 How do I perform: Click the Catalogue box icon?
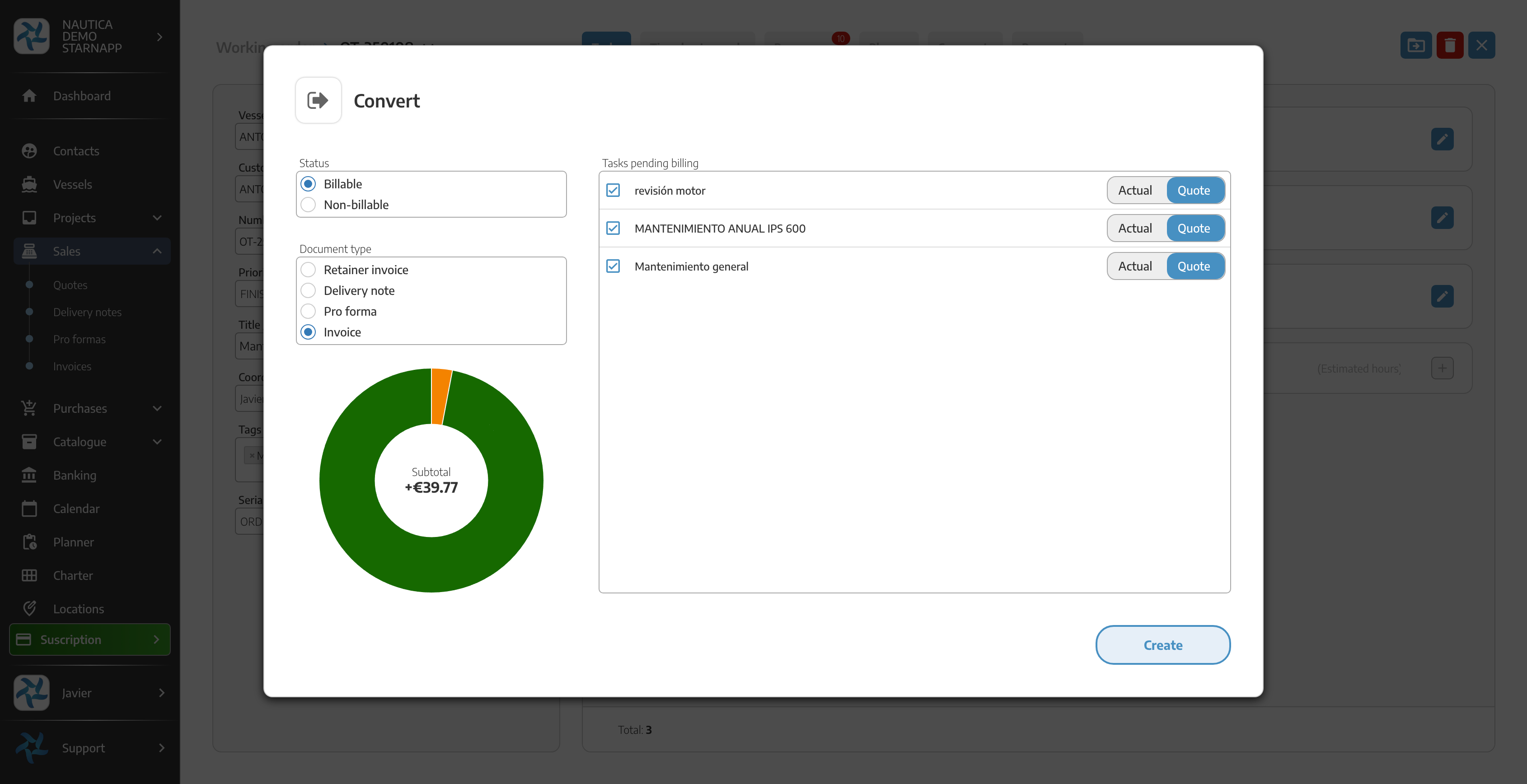[29, 442]
